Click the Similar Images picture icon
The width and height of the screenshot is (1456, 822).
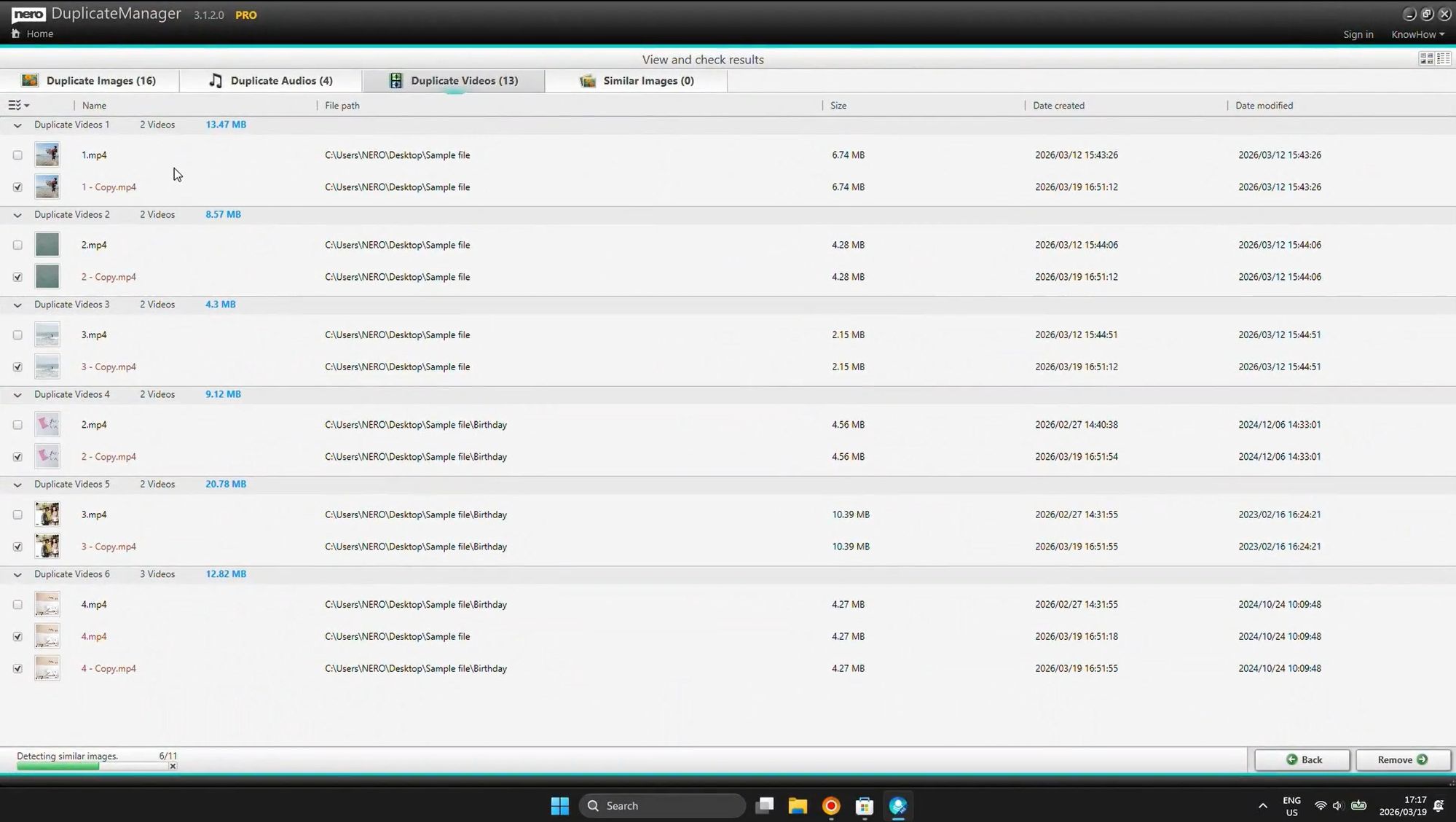[x=587, y=80]
